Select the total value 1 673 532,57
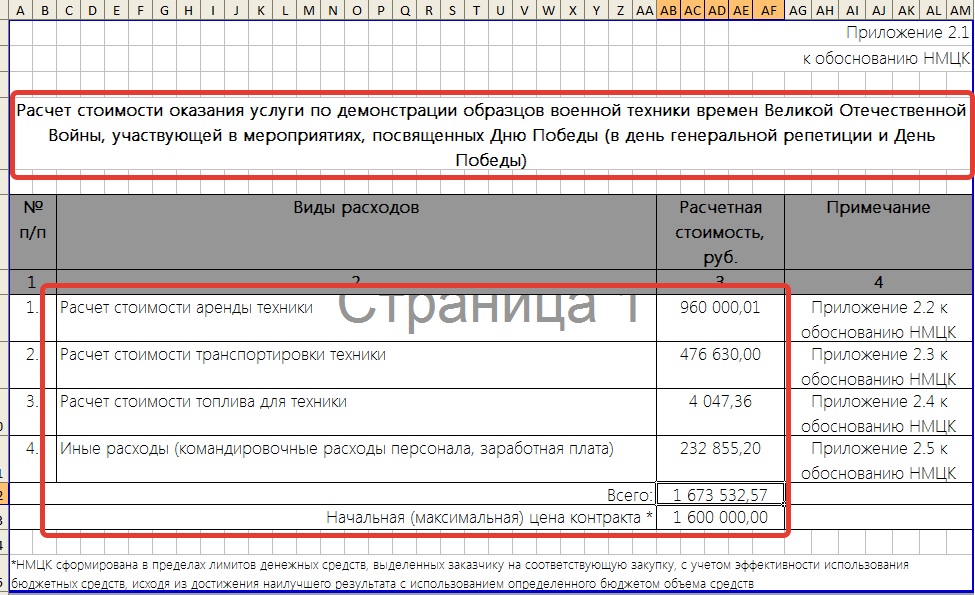 pos(720,494)
